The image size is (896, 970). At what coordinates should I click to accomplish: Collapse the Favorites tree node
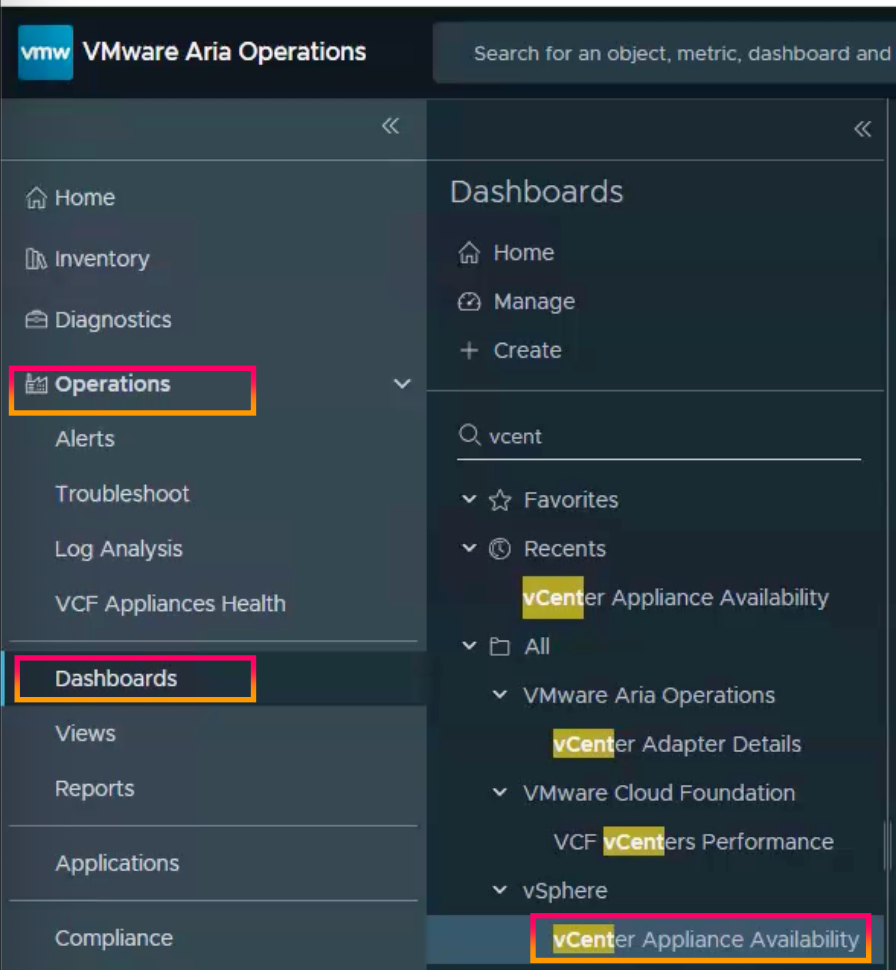tap(469, 499)
